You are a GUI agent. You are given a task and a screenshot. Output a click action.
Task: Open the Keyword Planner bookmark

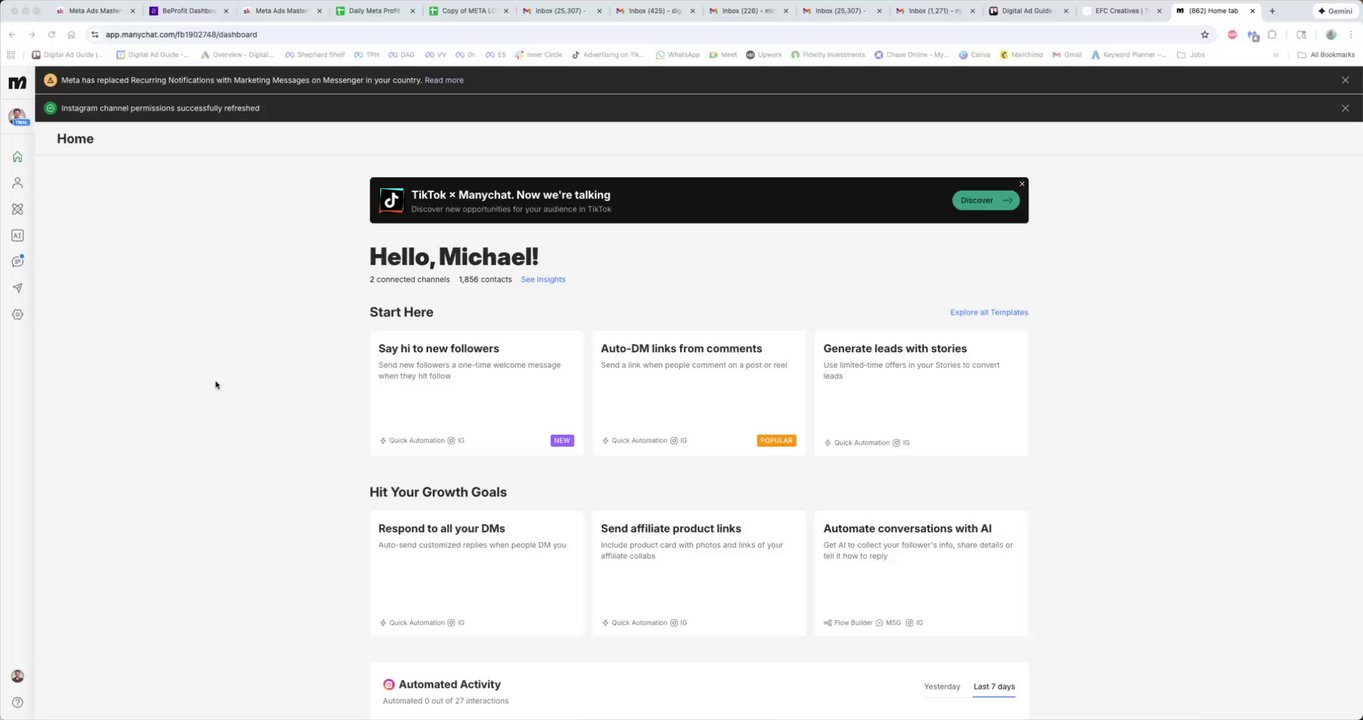[x=1129, y=55]
